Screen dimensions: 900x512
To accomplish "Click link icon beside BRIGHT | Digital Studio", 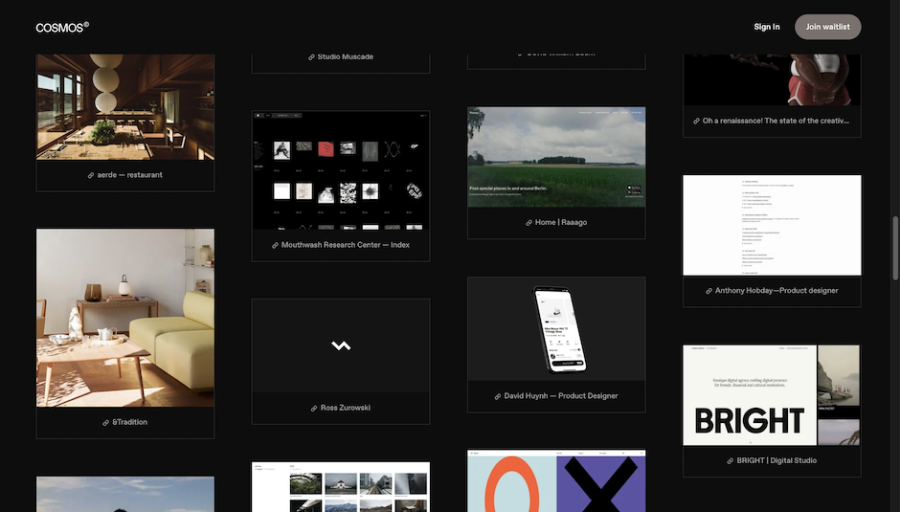I will tap(730, 461).
